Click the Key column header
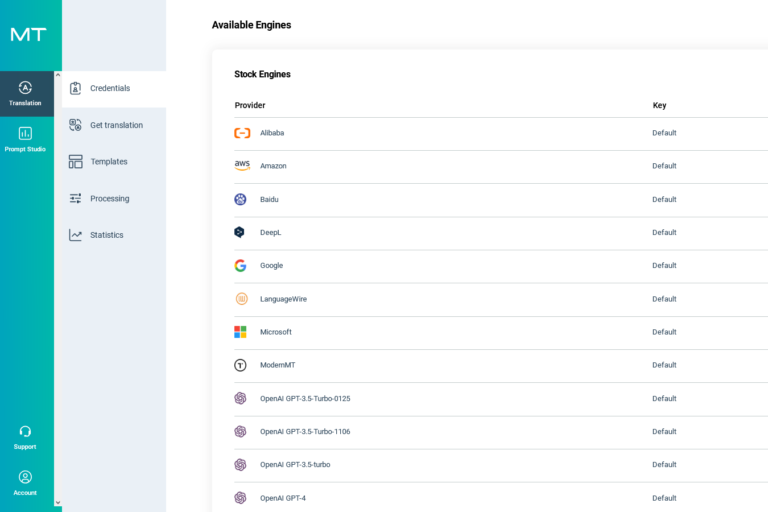Screen dimensions: 768x512 [x=659, y=105]
